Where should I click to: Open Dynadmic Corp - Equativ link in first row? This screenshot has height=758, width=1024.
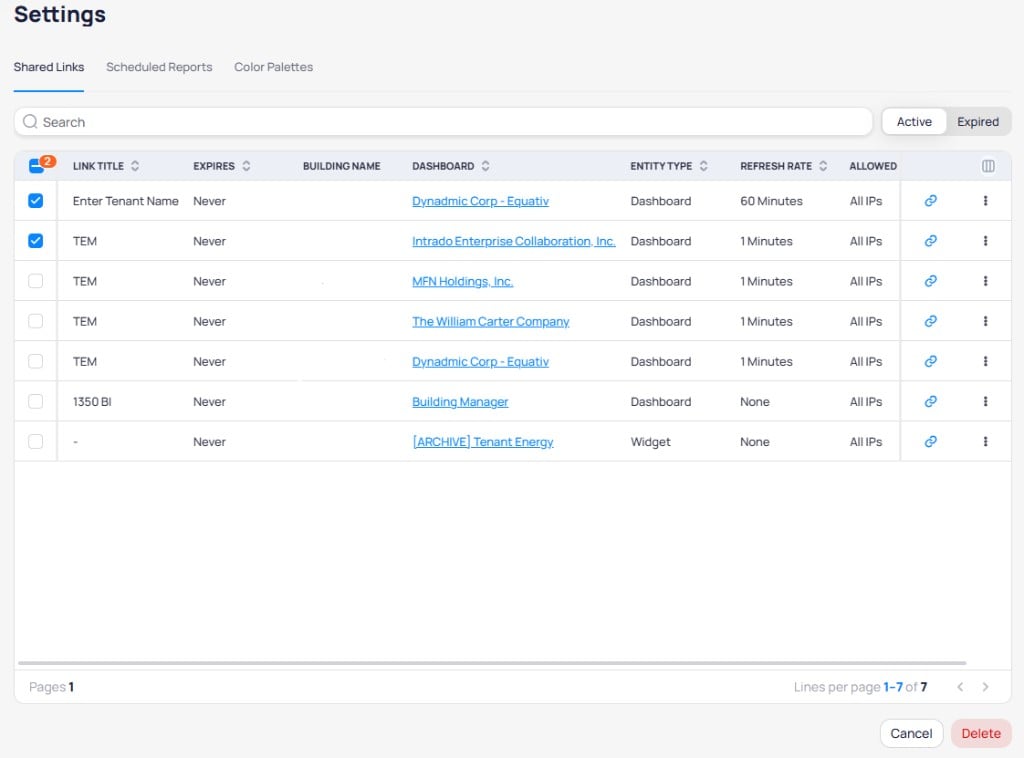(x=480, y=201)
